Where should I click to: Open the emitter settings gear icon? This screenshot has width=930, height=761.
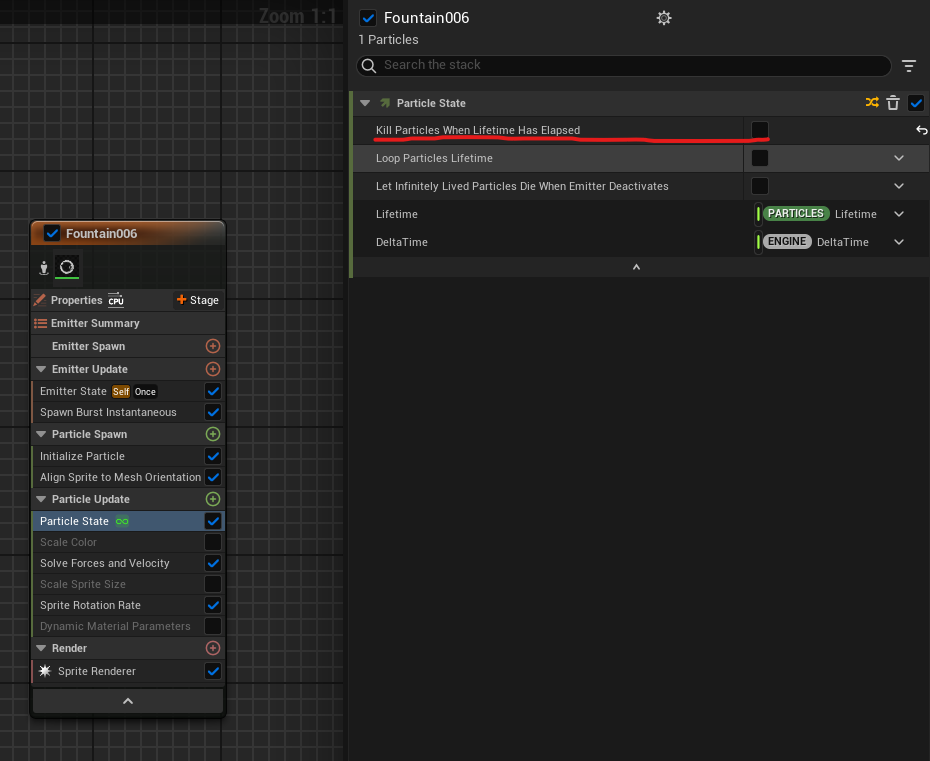coord(664,18)
